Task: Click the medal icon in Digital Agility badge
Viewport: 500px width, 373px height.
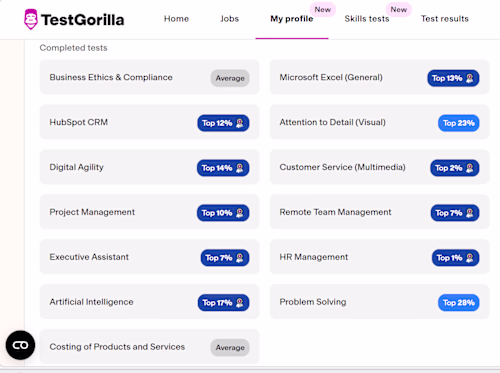Action: pos(240,168)
